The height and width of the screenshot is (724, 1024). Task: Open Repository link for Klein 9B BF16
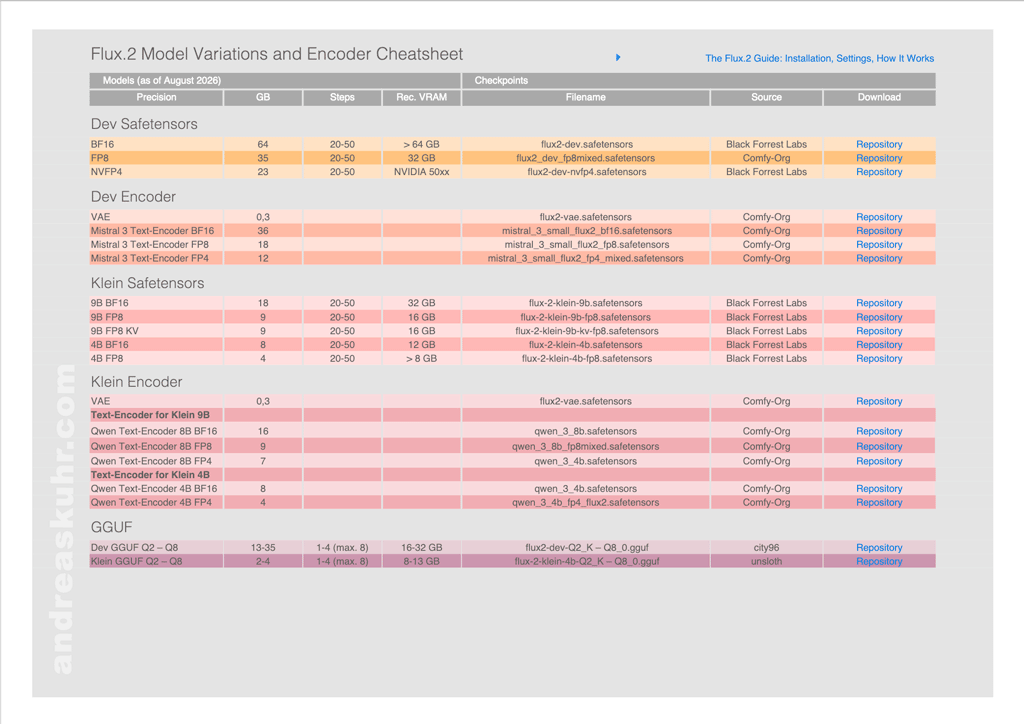tap(879, 303)
